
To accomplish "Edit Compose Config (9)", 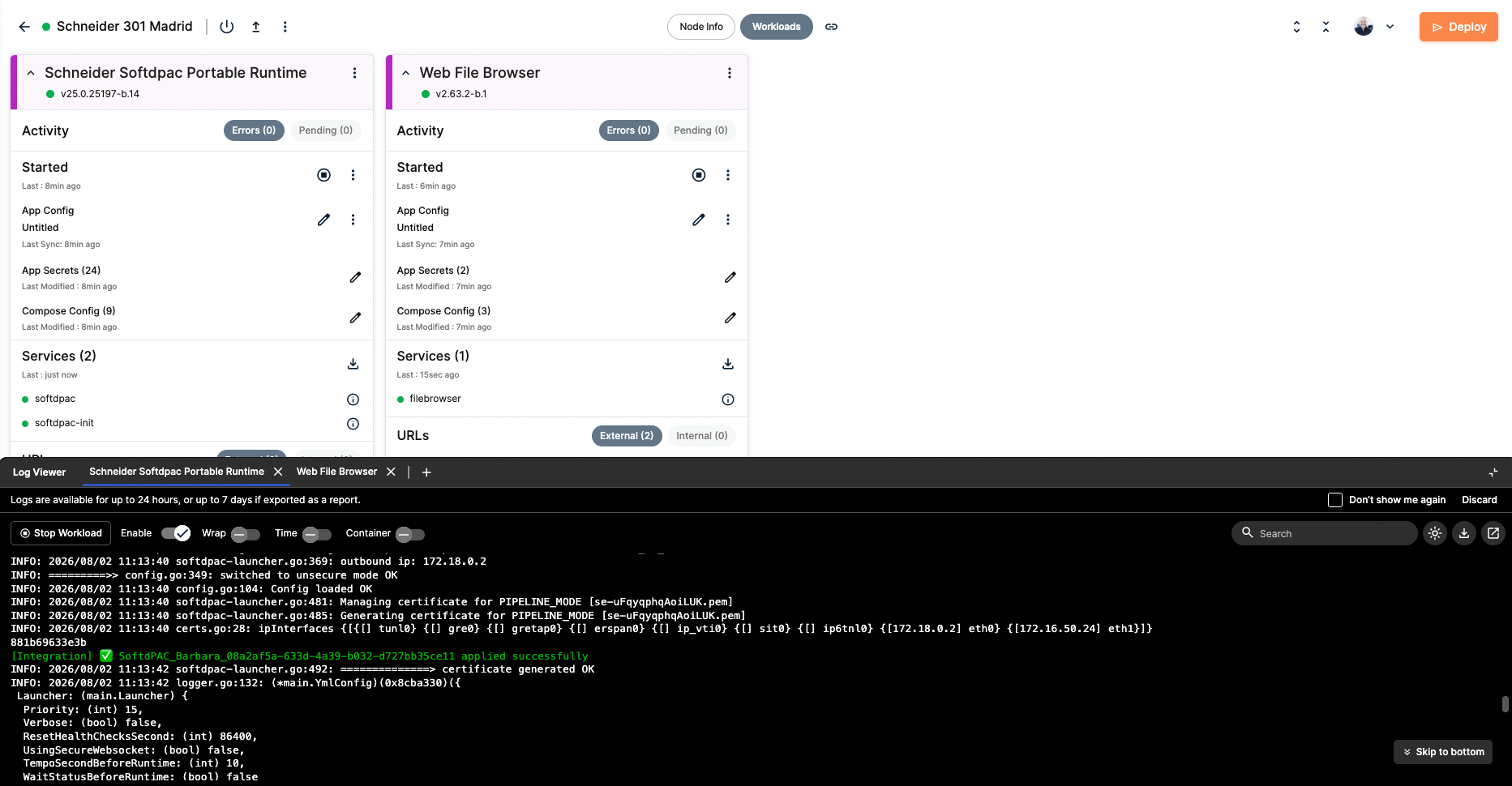I will [355, 318].
